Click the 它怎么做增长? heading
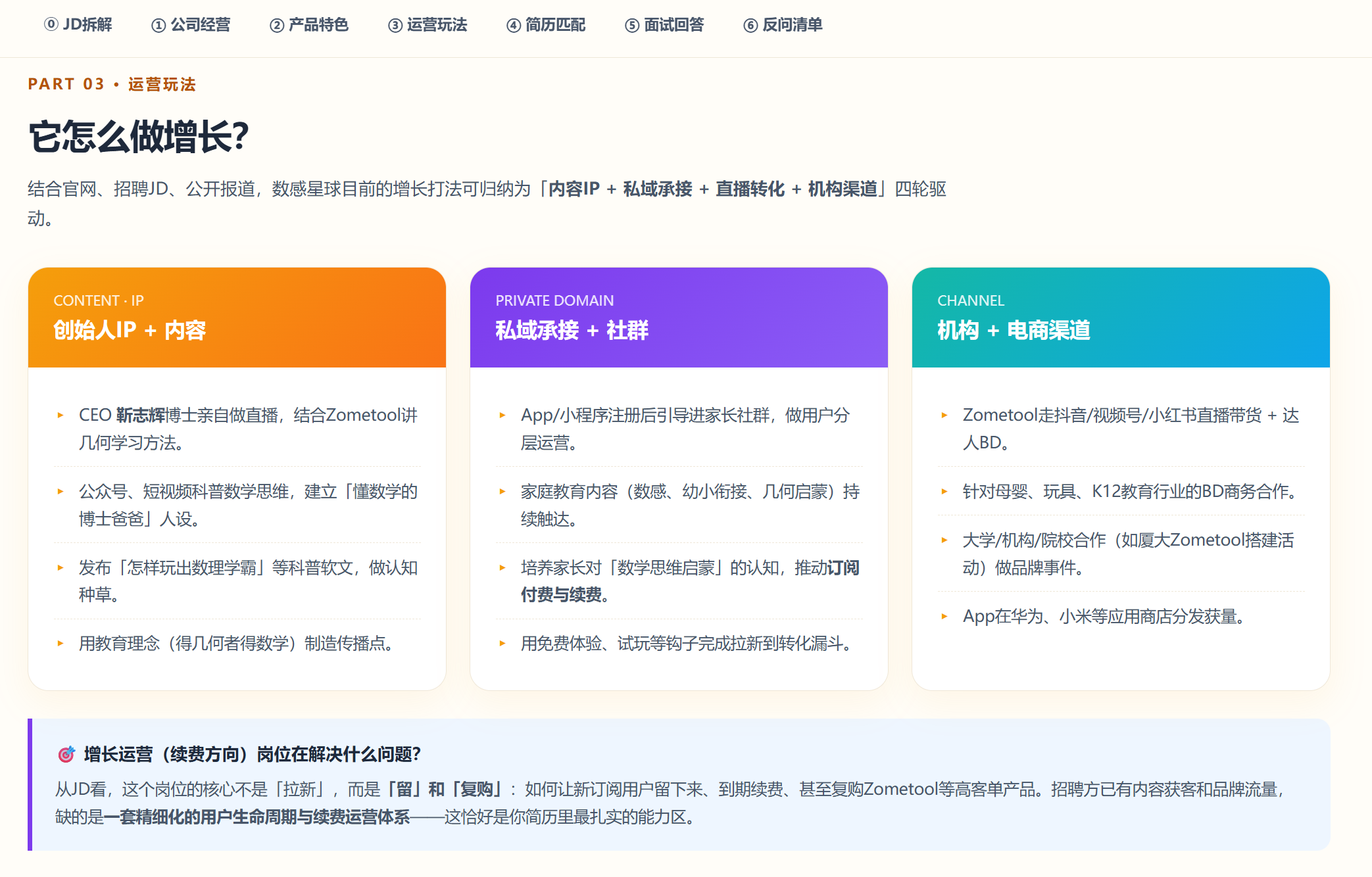 click(x=139, y=137)
